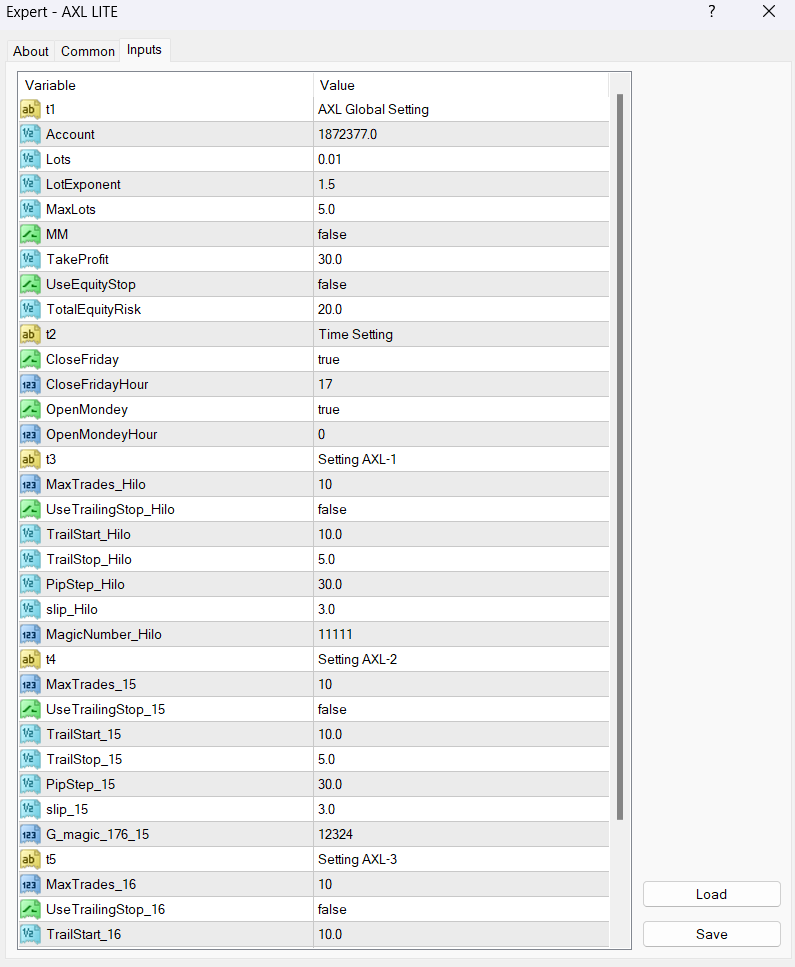
Task: Toggle the CloseFriday true value
Action: 460,359
